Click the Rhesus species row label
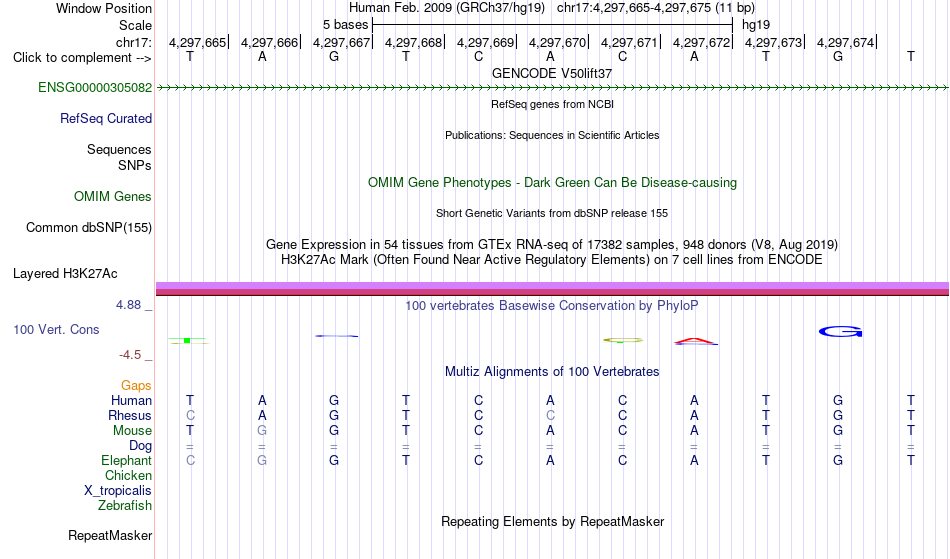The width and height of the screenshot is (950, 559). pyautogui.click(x=130, y=415)
